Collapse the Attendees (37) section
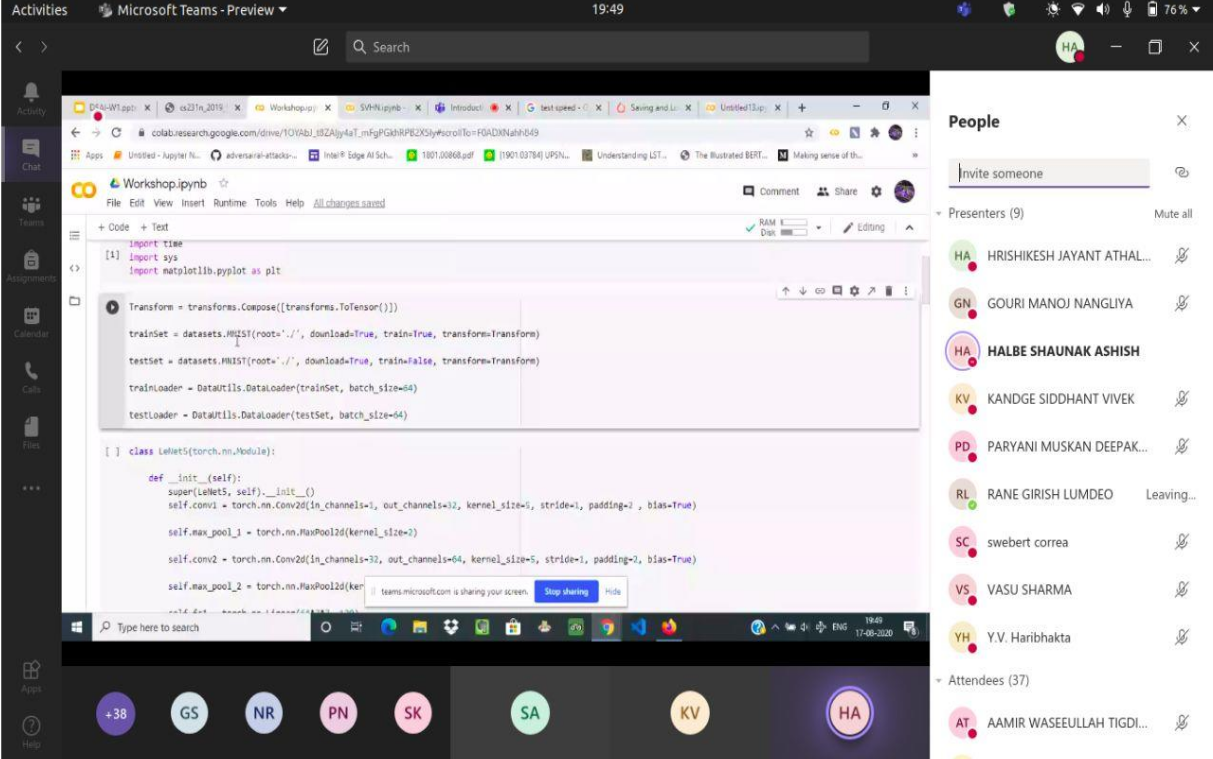Image resolution: width=1213 pixels, height=759 pixels. [939, 681]
